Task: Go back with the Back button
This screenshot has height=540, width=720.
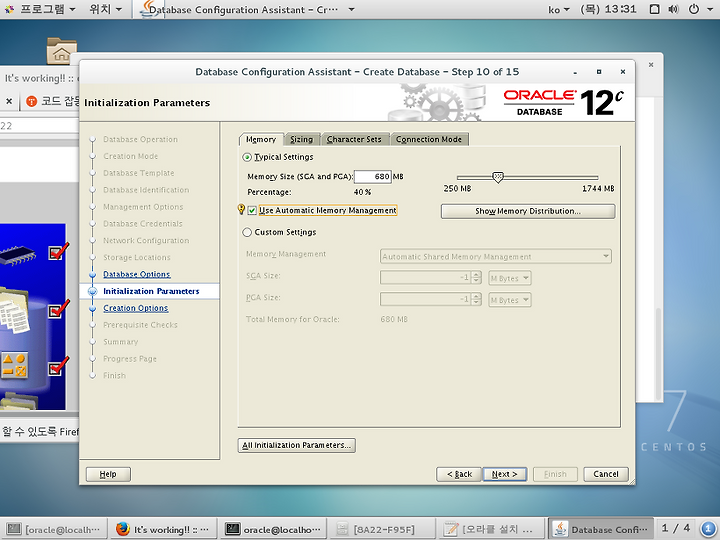Action: pyautogui.click(x=459, y=474)
